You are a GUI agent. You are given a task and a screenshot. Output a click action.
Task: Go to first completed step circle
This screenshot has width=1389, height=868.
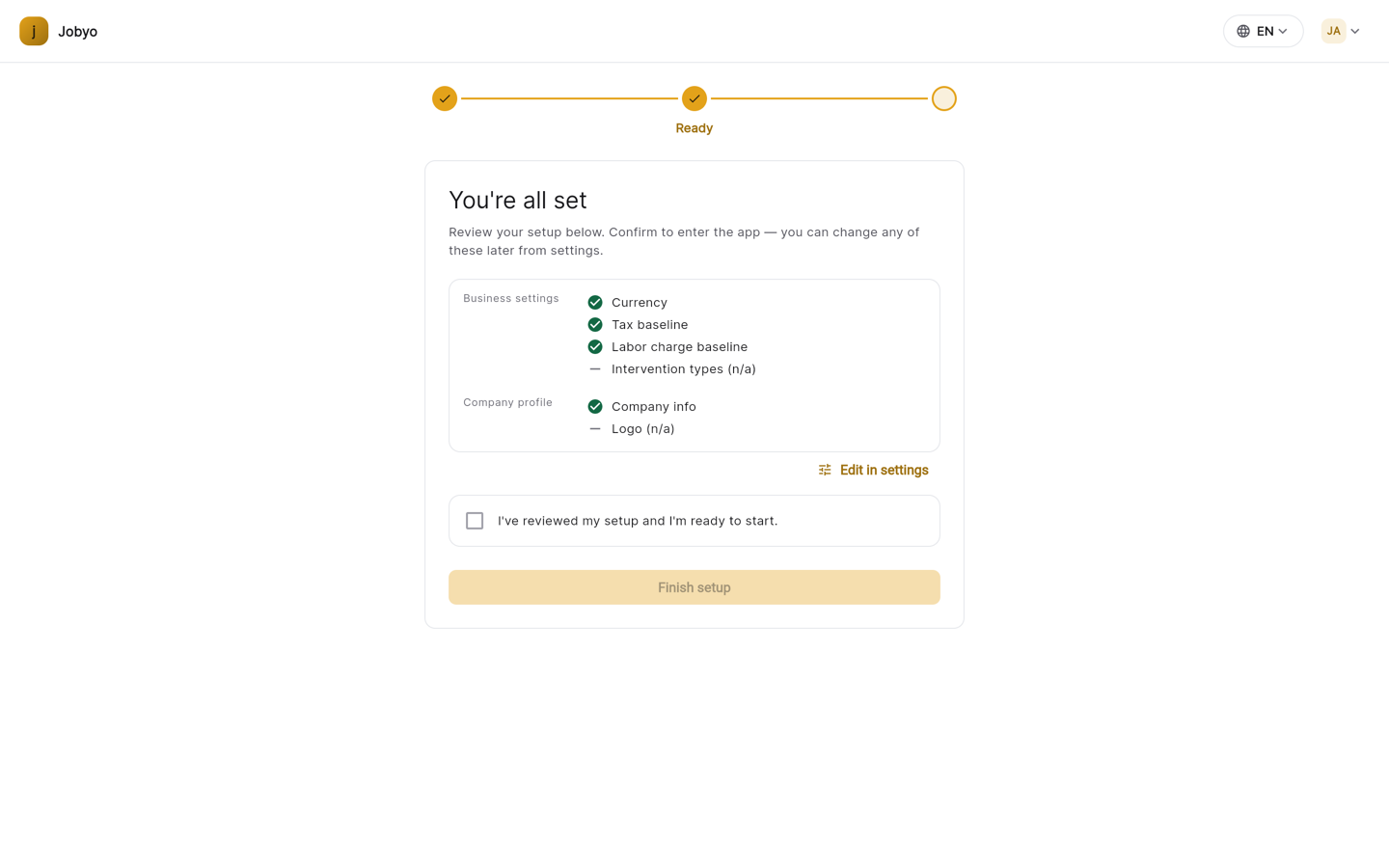(445, 98)
